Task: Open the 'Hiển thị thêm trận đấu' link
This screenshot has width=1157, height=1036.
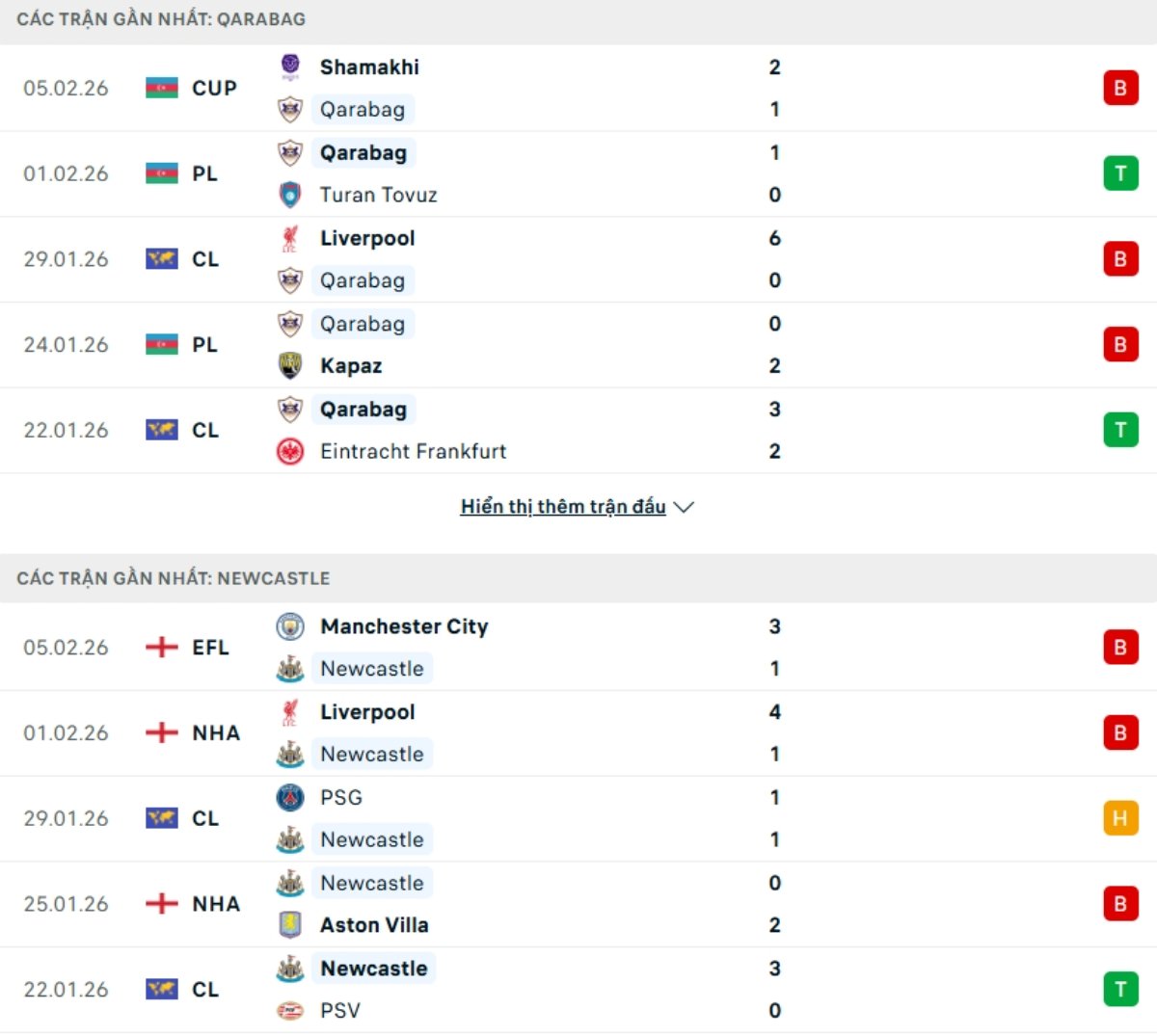Action: (x=563, y=507)
